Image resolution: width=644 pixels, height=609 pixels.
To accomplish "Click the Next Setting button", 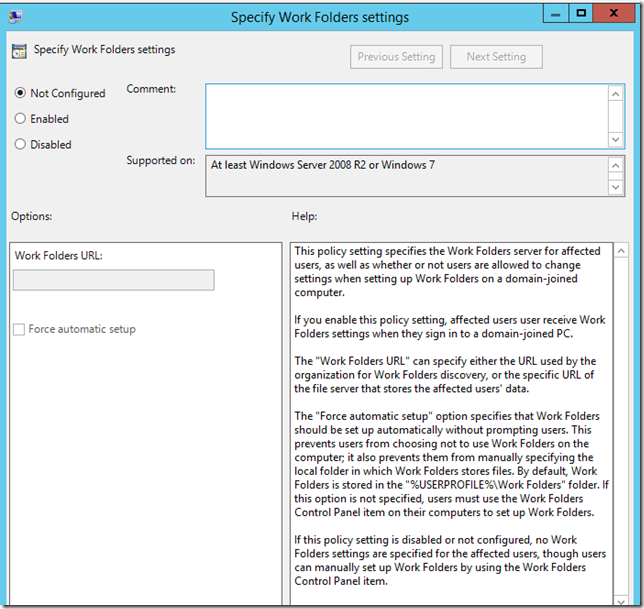I will [496, 57].
